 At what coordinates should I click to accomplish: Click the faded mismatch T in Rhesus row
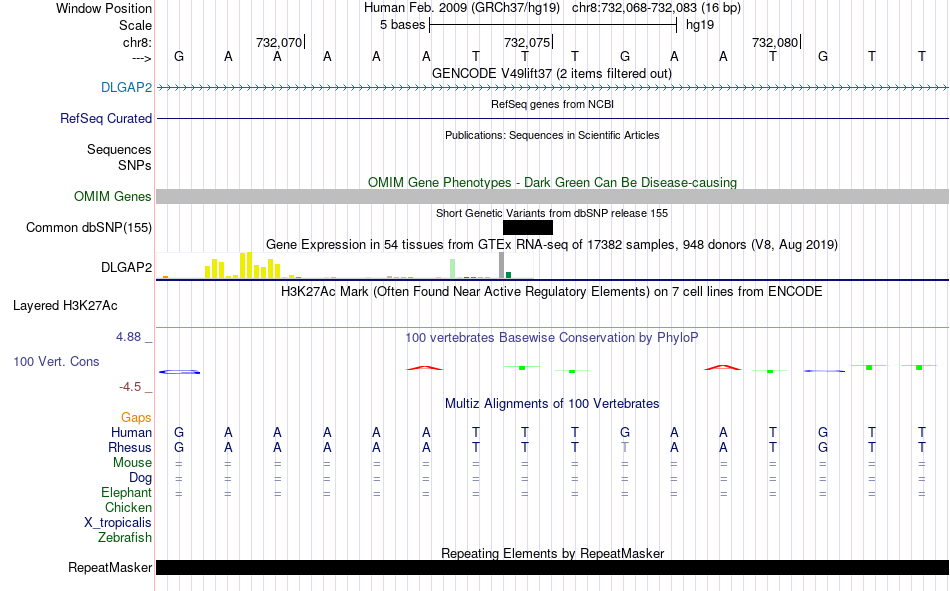(x=625, y=447)
